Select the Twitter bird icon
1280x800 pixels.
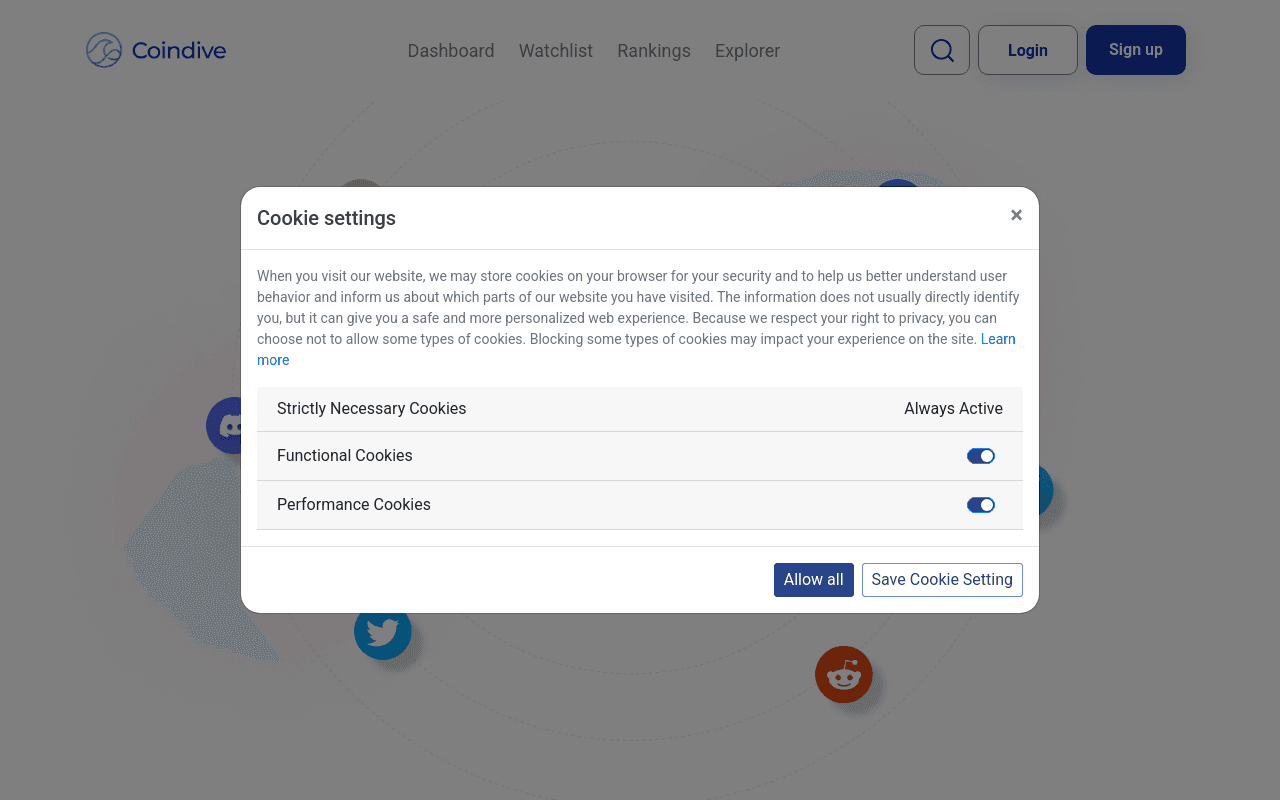tap(383, 632)
